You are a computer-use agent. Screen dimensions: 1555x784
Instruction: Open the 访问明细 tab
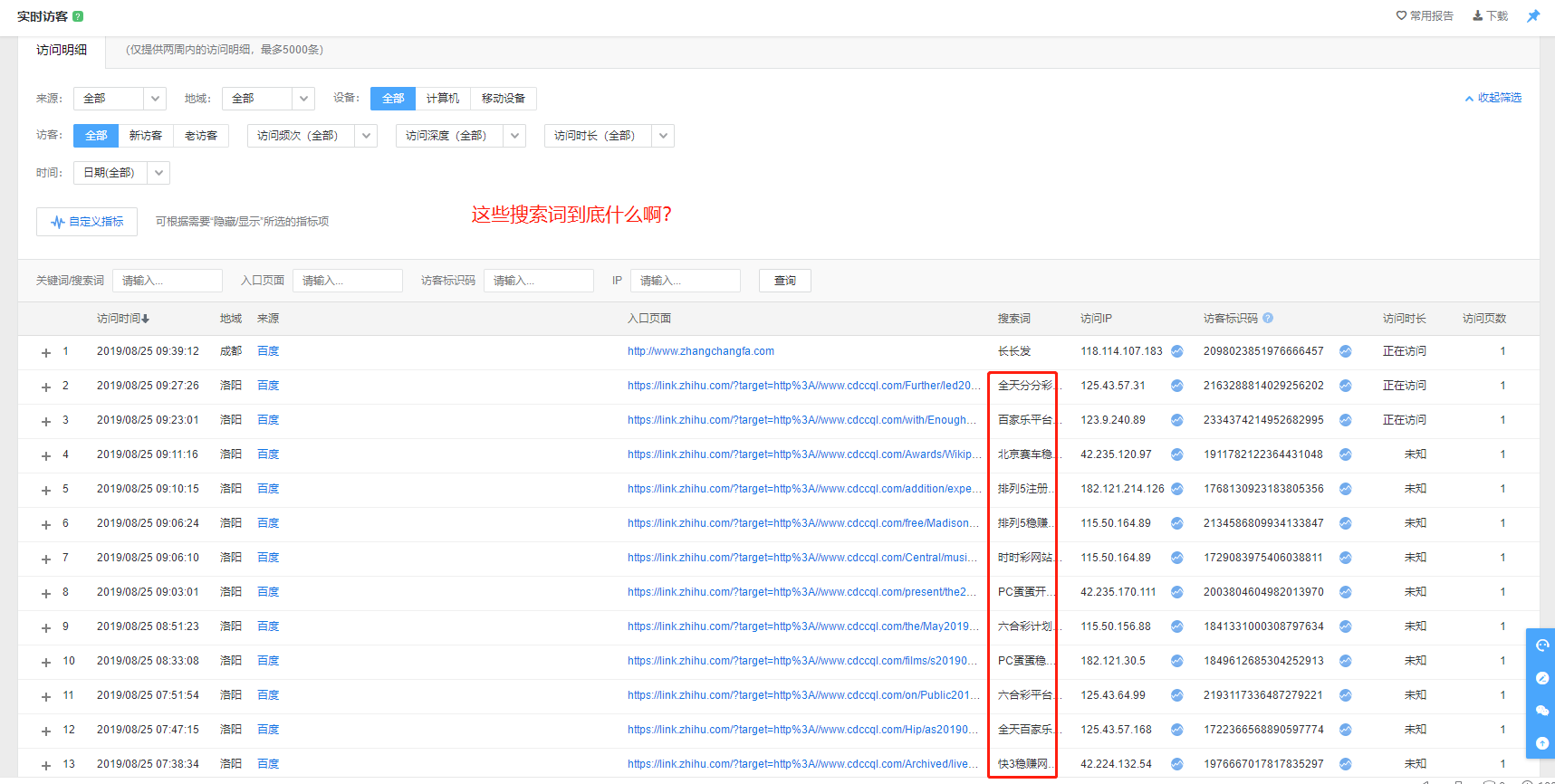click(62, 51)
